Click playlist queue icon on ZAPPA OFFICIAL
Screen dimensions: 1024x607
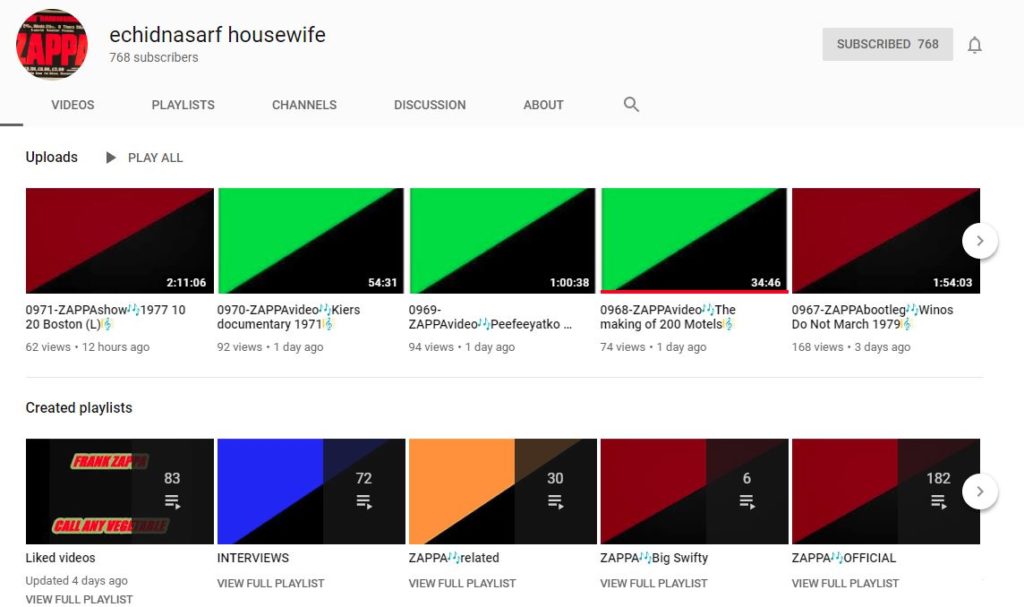[938, 502]
